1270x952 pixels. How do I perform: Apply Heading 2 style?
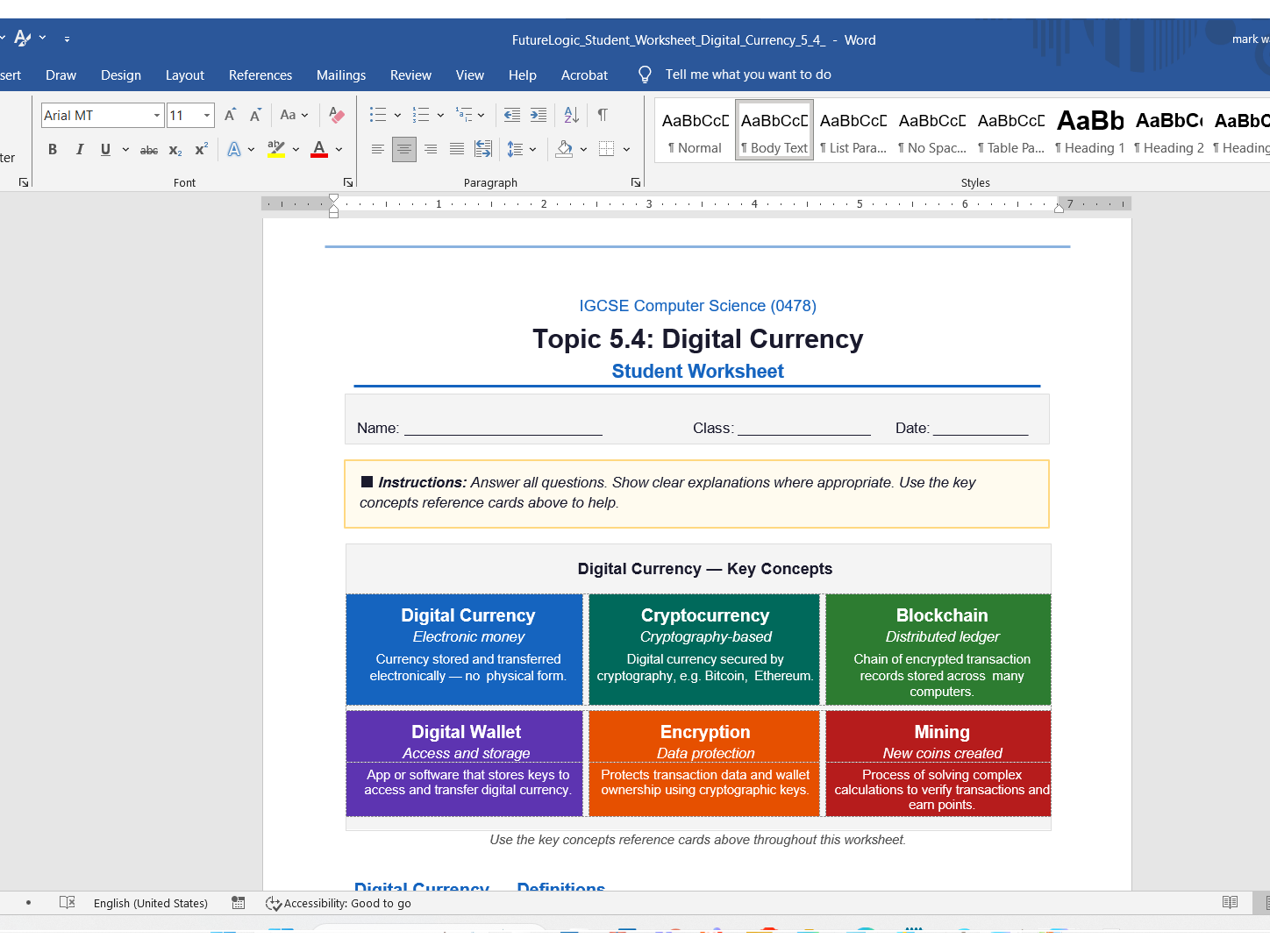coord(1169,130)
